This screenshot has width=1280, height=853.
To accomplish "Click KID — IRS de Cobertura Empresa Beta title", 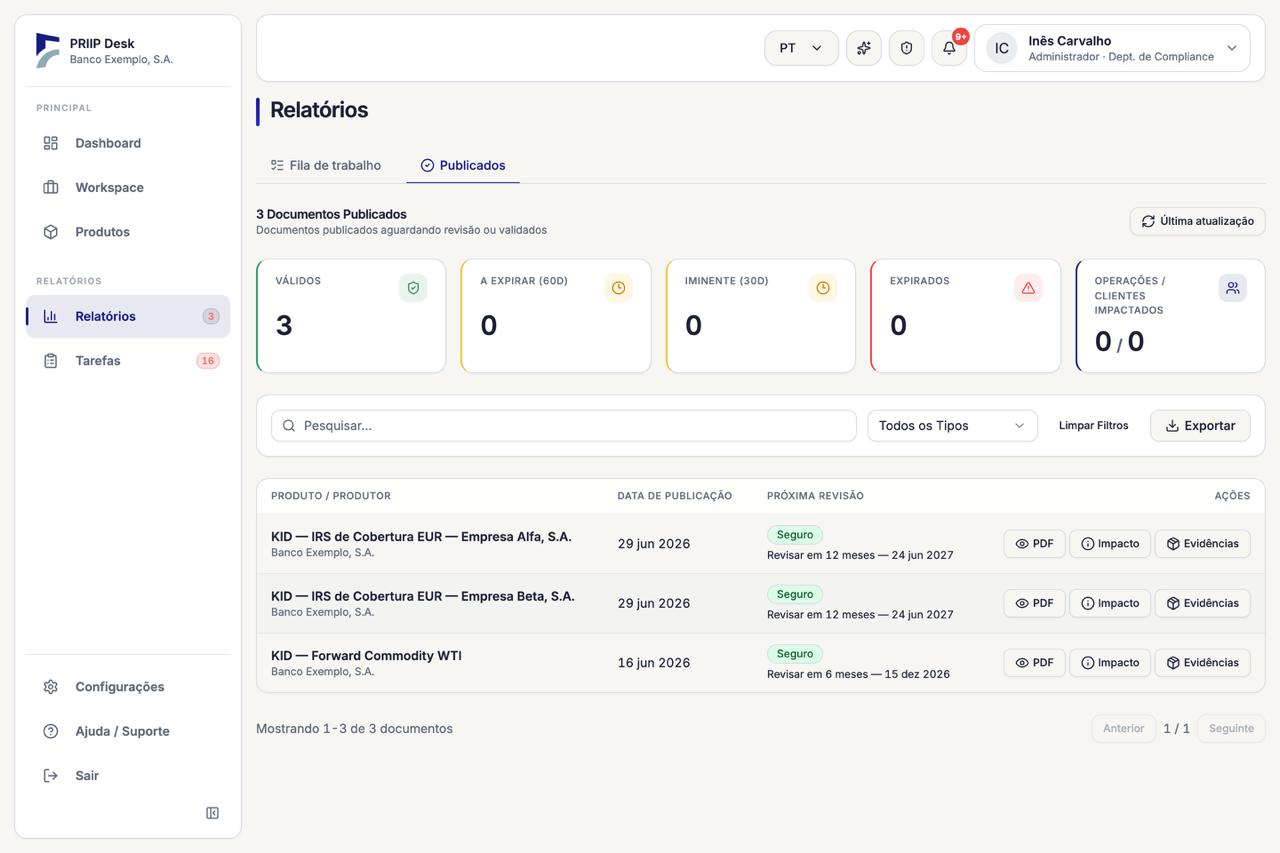I will click(422, 596).
